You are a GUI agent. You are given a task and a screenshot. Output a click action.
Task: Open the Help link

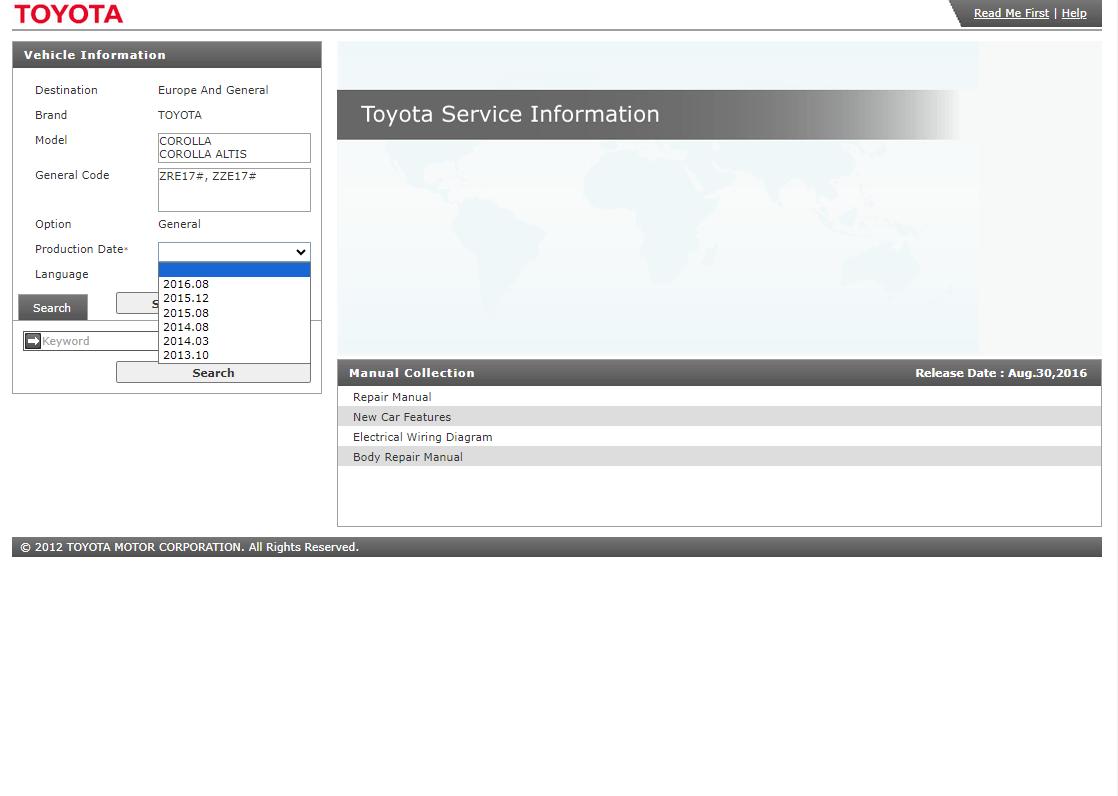click(1074, 13)
